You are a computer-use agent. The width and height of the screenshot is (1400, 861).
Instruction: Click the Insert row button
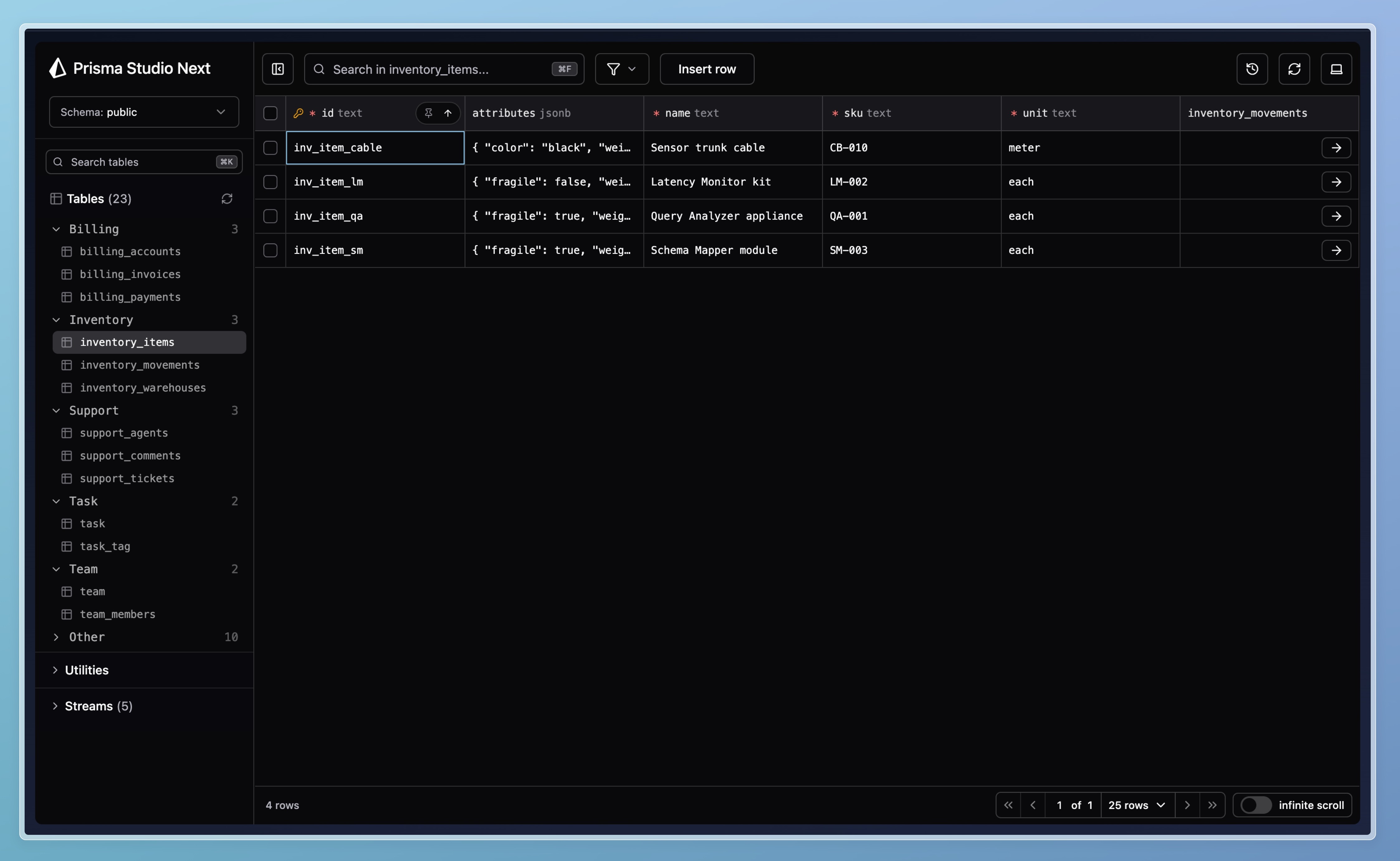[x=707, y=69]
